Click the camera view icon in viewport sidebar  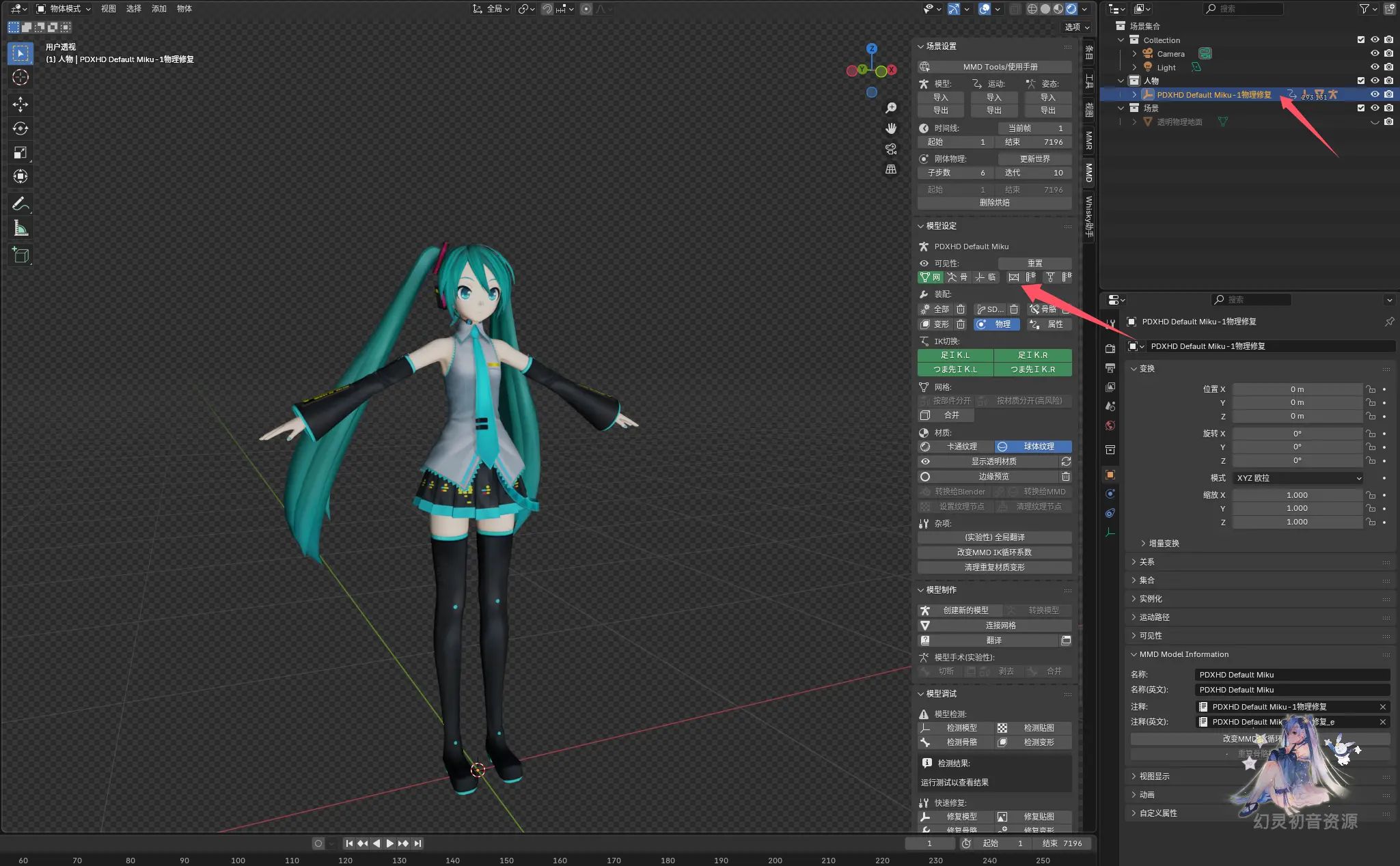coord(890,149)
